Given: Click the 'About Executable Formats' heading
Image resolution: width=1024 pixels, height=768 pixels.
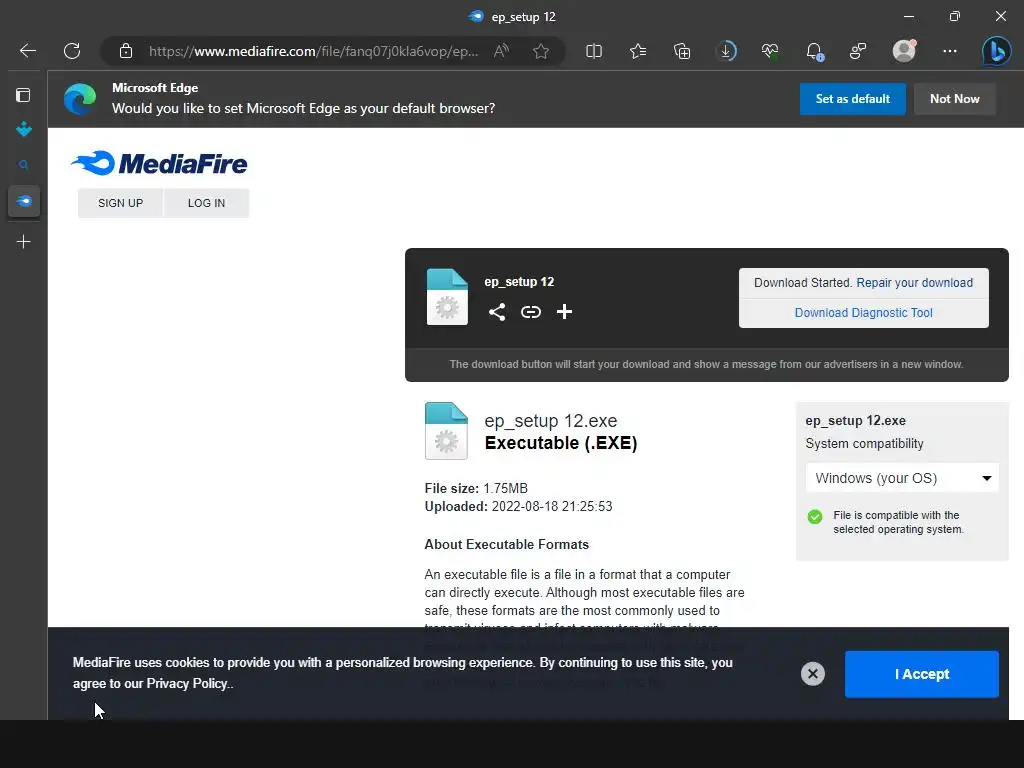Looking at the screenshot, I should 507,545.
